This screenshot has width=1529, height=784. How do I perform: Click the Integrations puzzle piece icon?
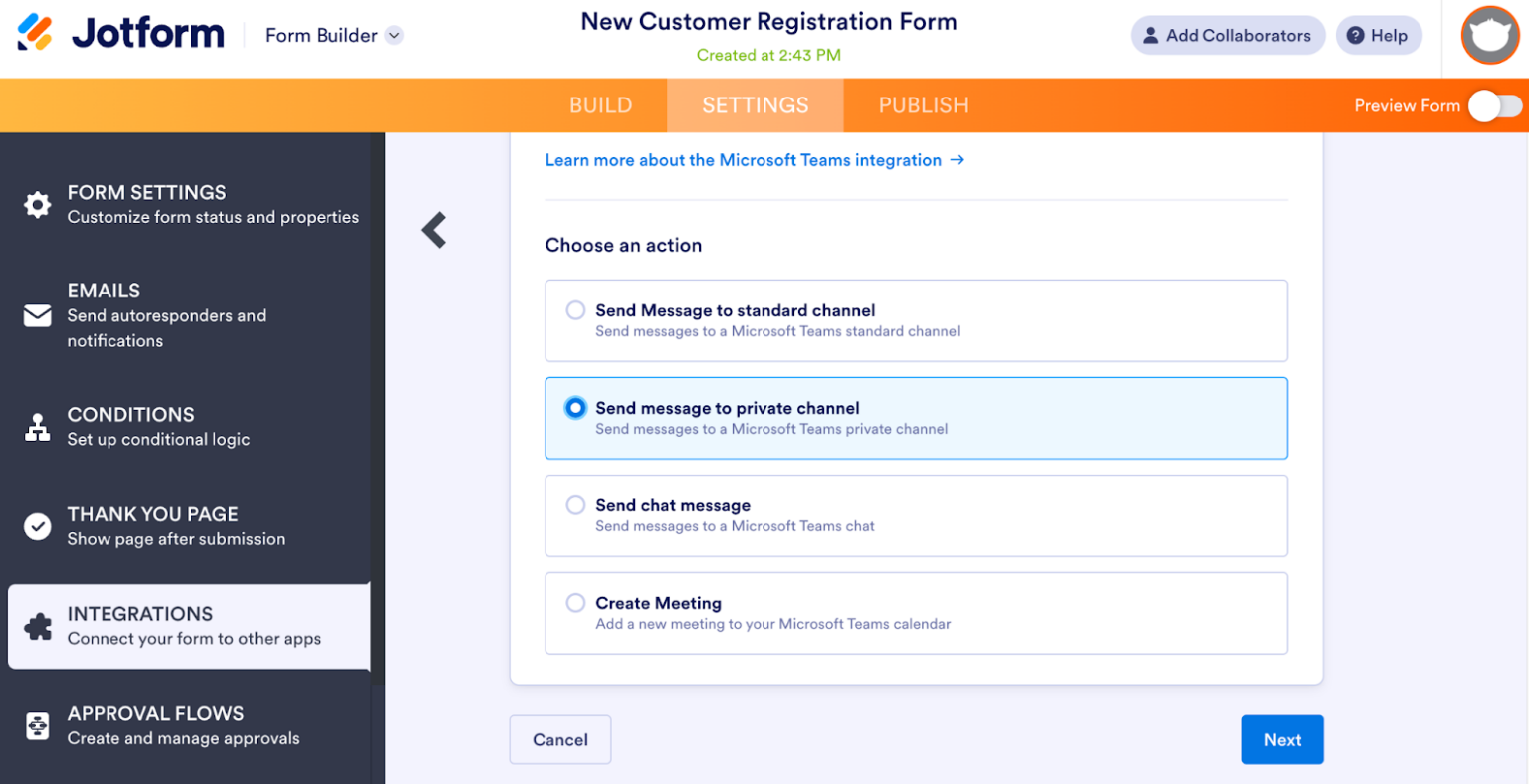[37, 626]
